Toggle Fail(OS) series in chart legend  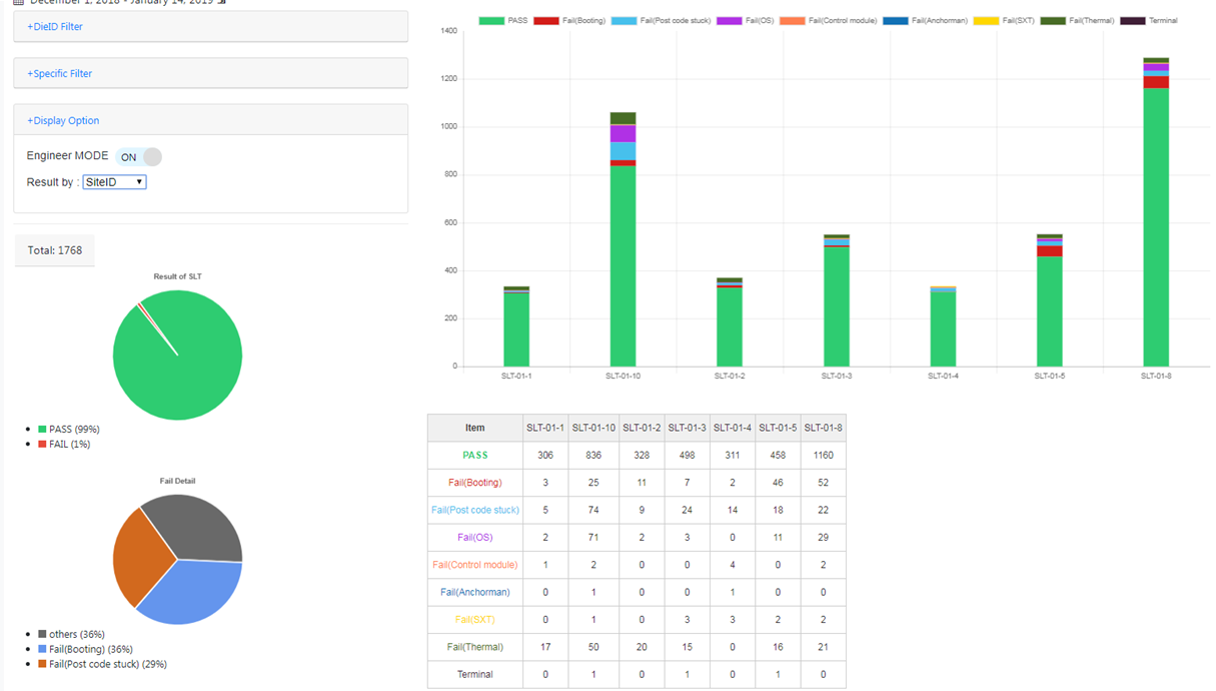pos(743,20)
